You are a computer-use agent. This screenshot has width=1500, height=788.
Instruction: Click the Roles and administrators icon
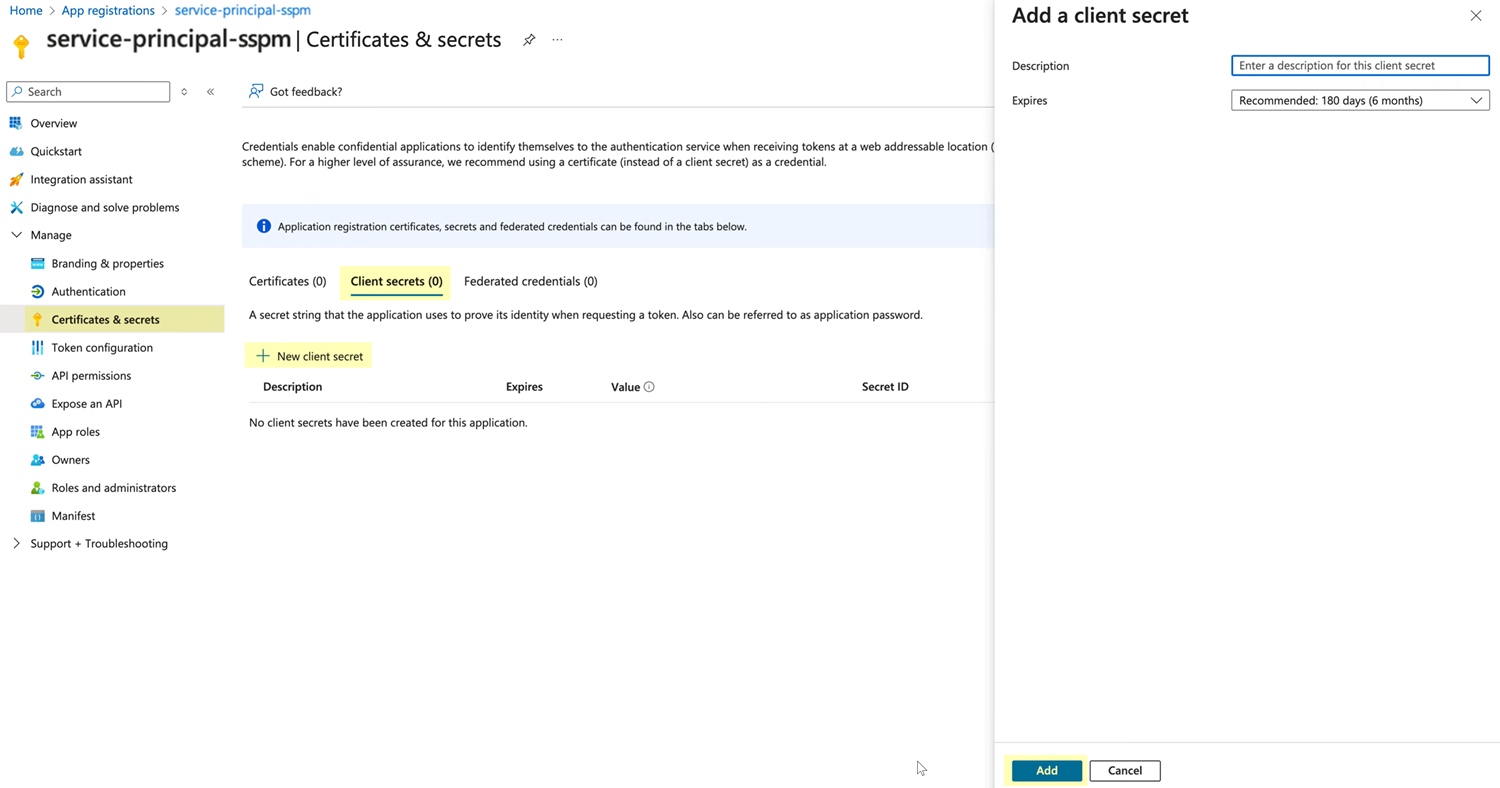tap(37, 487)
